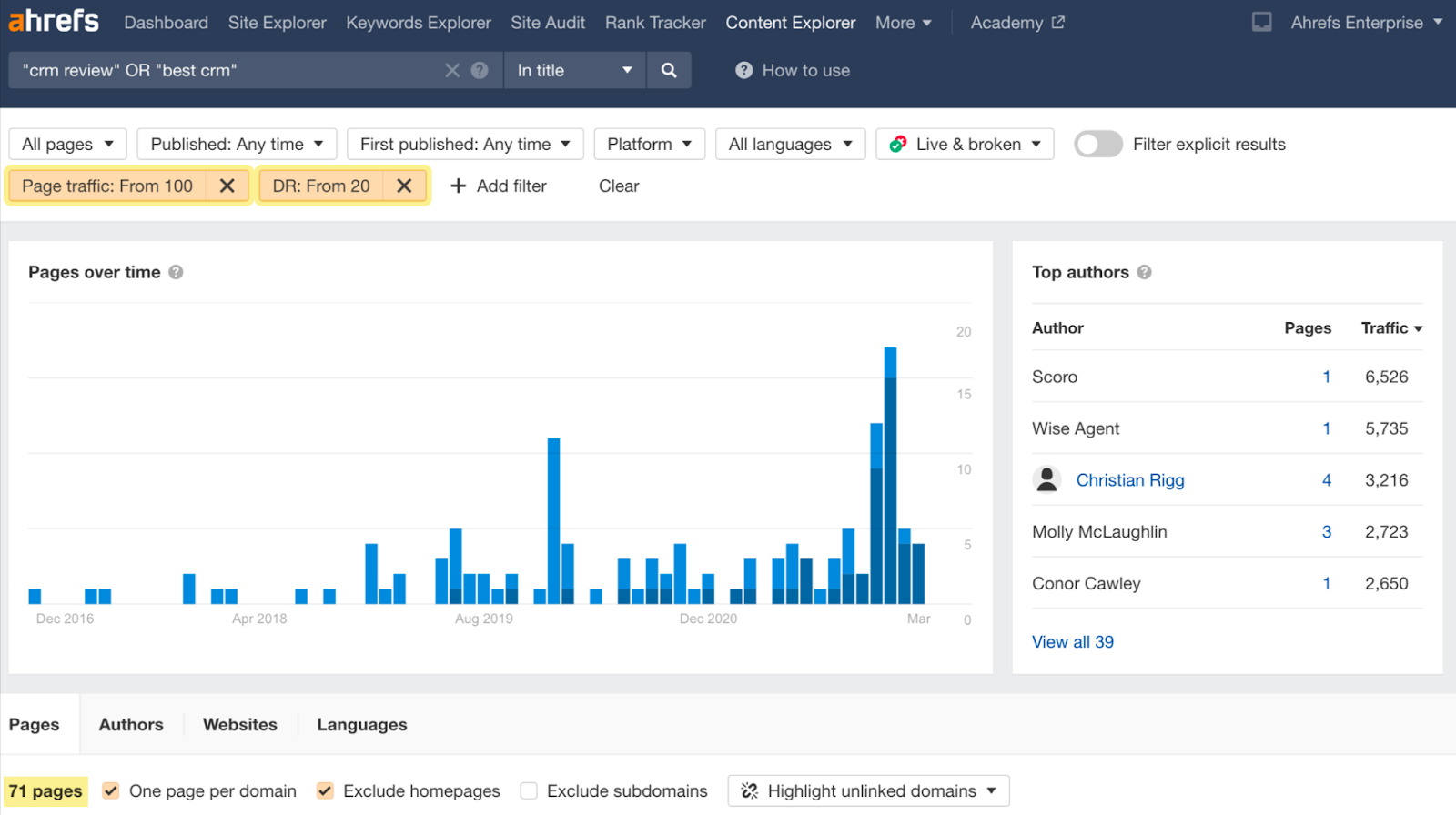Click the search magnifier button

click(669, 70)
